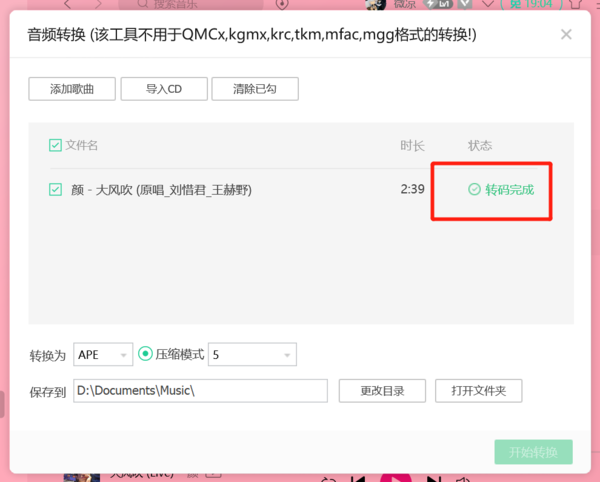600x482 pixels.
Task: Click the song name 颜 - 大风吹 row
Action: (161, 190)
